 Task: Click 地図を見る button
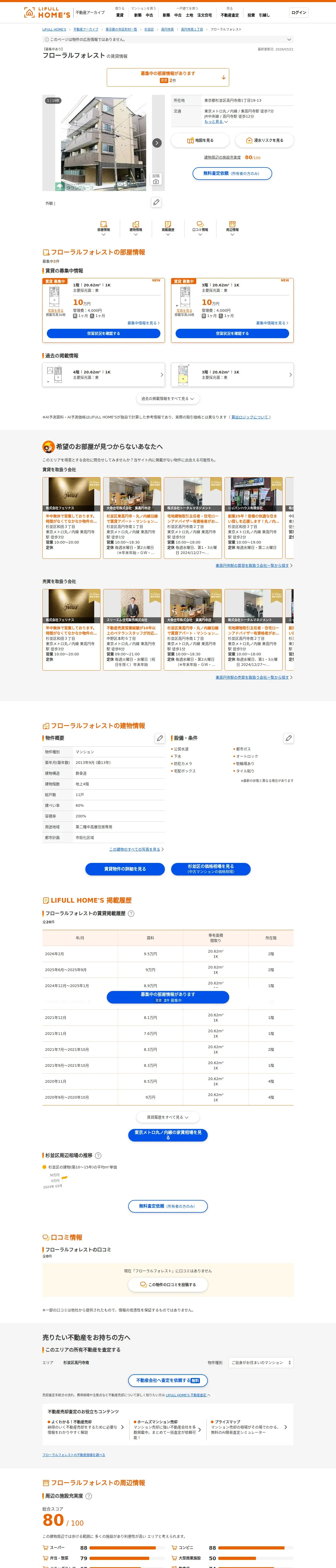pyautogui.click(x=200, y=141)
